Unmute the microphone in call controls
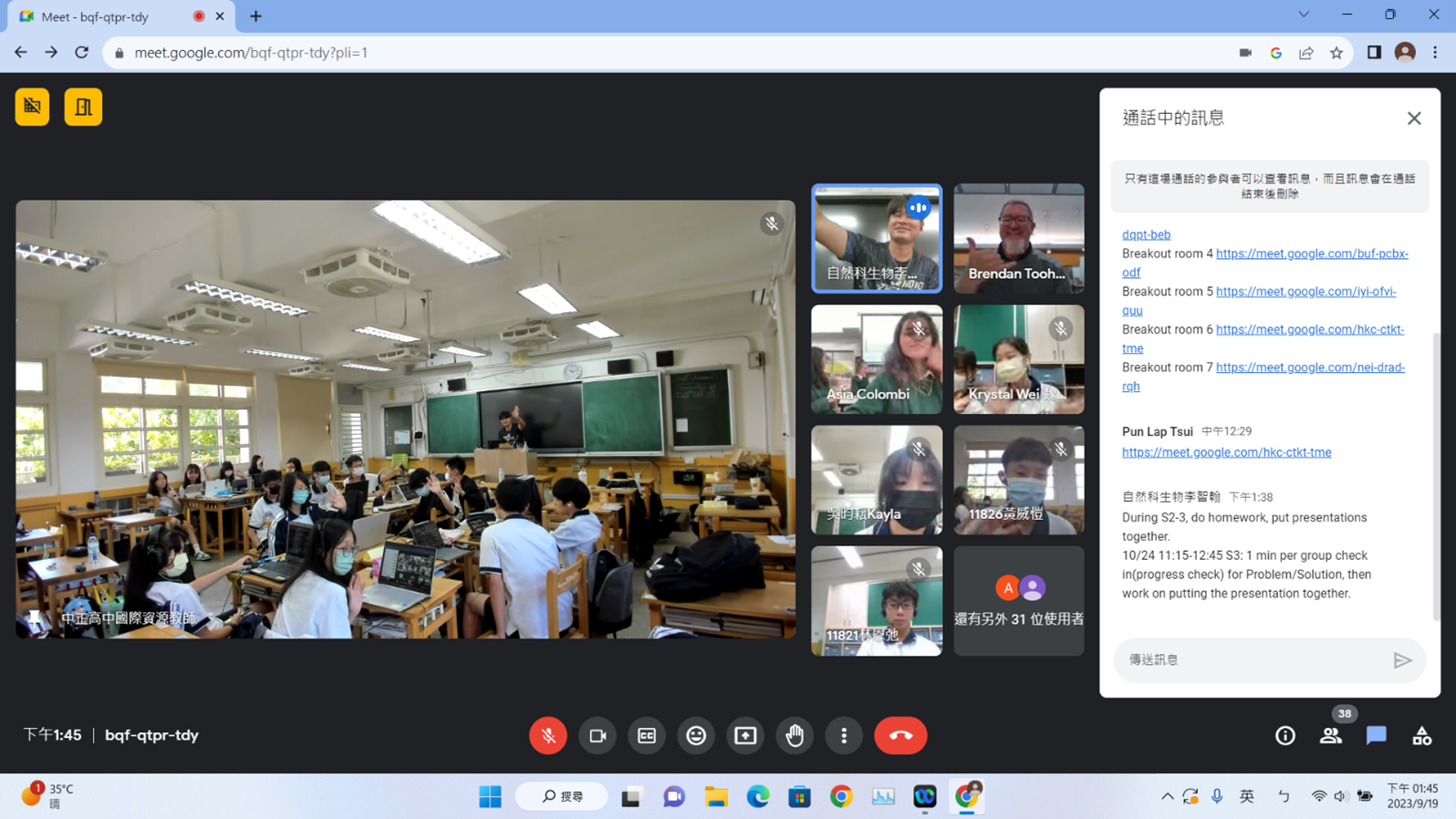 [x=547, y=735]
